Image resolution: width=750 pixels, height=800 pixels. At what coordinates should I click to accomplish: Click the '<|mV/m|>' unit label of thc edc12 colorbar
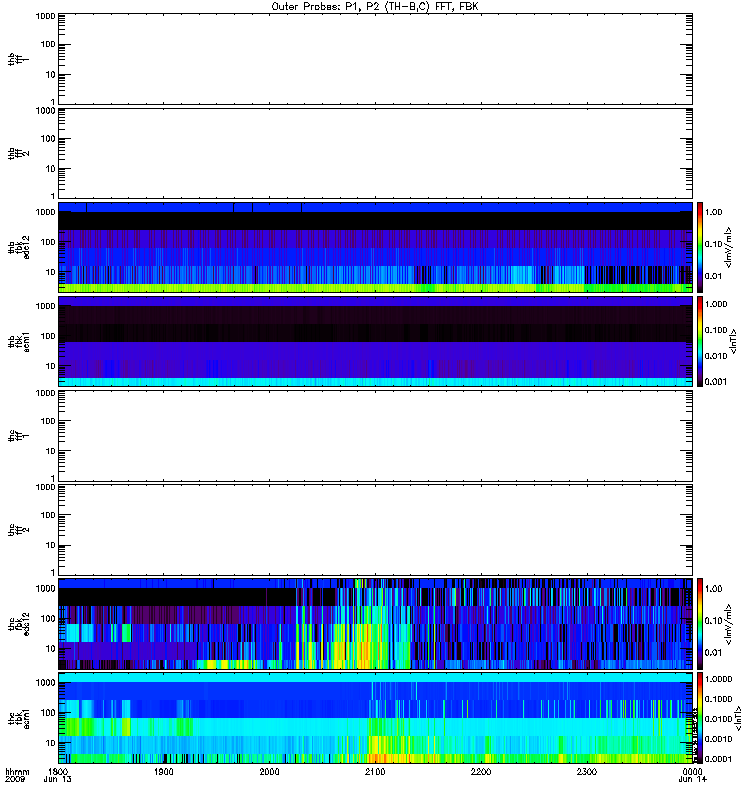coord(729,624)
